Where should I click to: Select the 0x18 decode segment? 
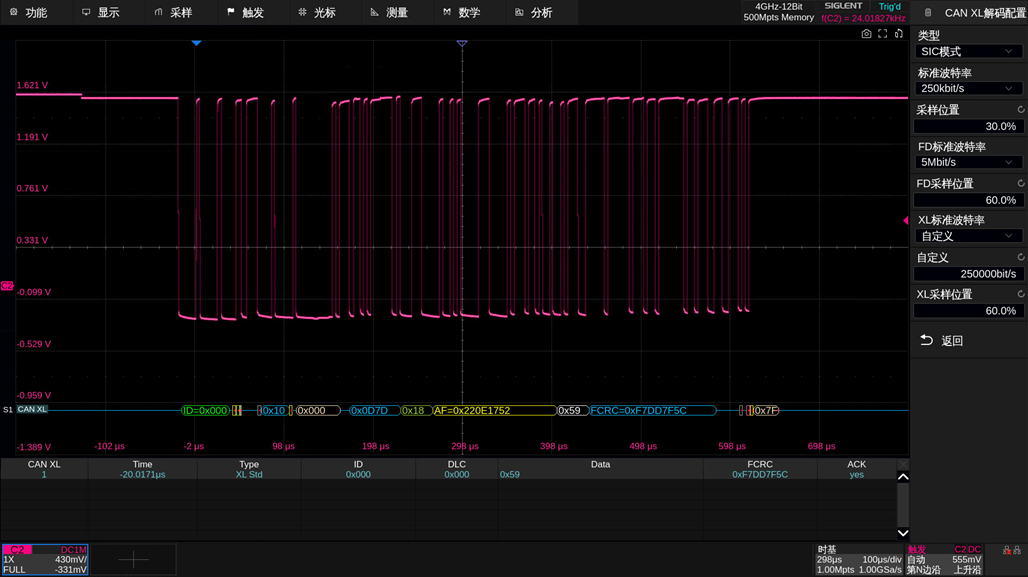pos(416,410)
